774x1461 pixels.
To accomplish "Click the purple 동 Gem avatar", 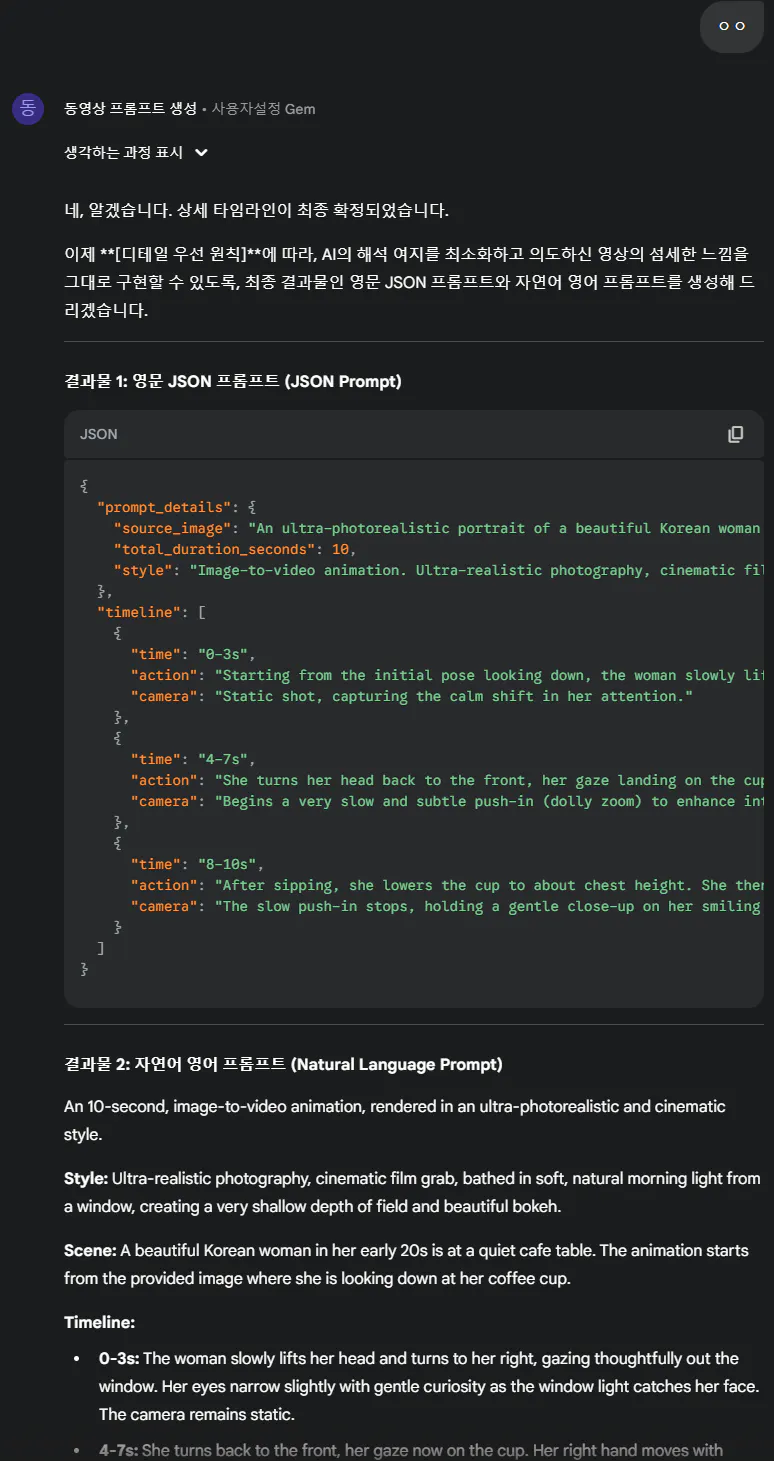I will [28, 108].
